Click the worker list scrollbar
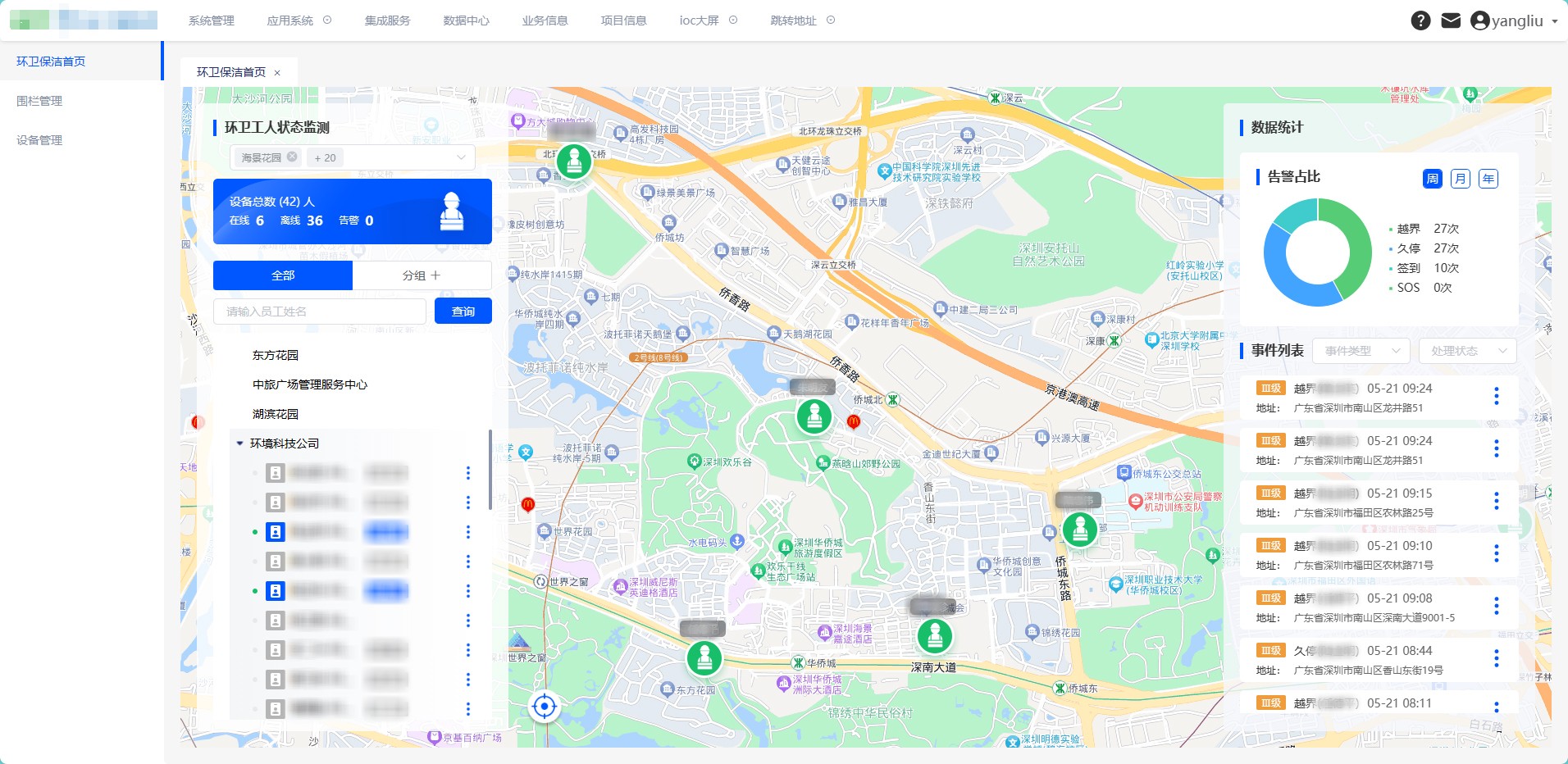Image resolution: width=1568 pixels, height=764 pixels. pyautogui.click(x=490, y=469)
